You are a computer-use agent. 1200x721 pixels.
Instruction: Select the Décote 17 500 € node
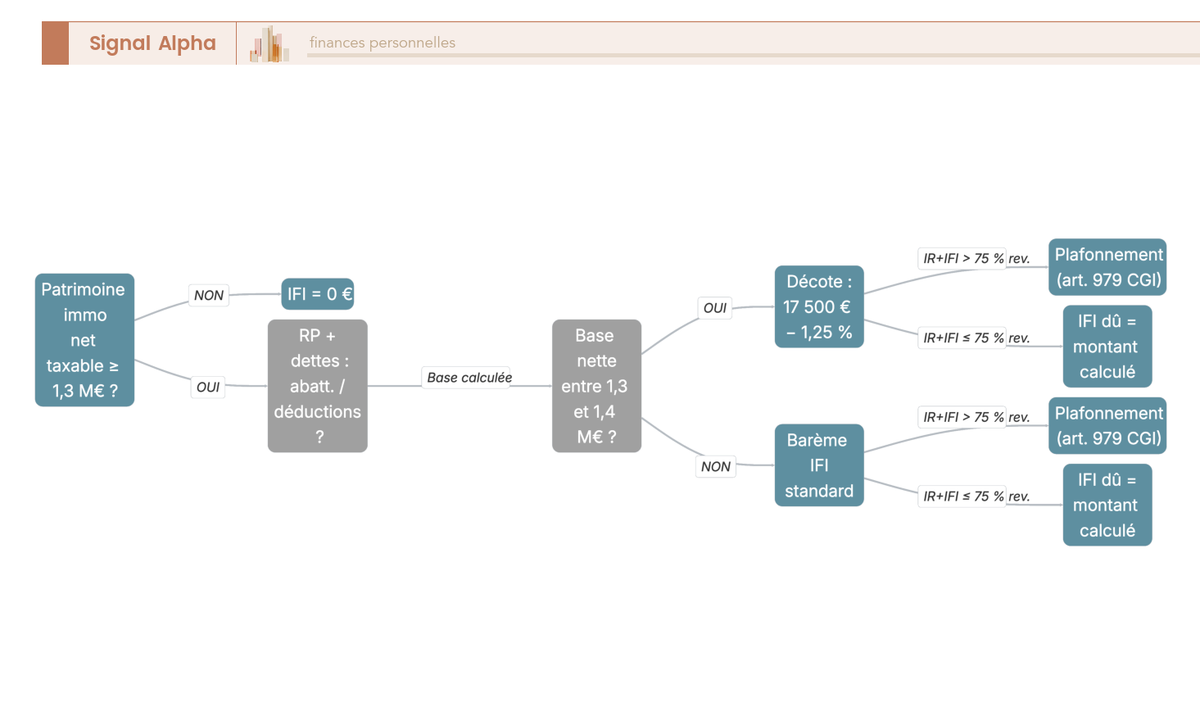click(819, 307)
